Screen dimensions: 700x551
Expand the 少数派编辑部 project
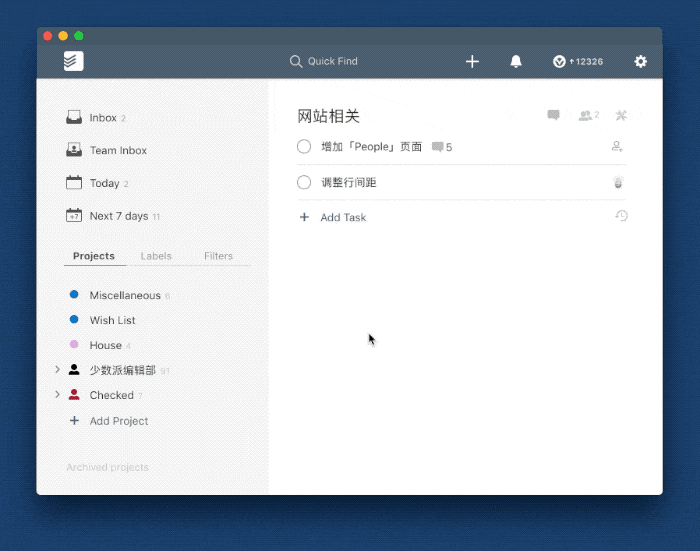pyautogui.click(x=57, y=370)
